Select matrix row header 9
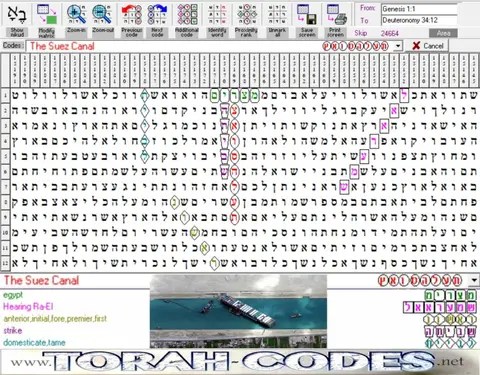This screenshot has width=480, height=375. pyautogui.click(x=5, y=218)
